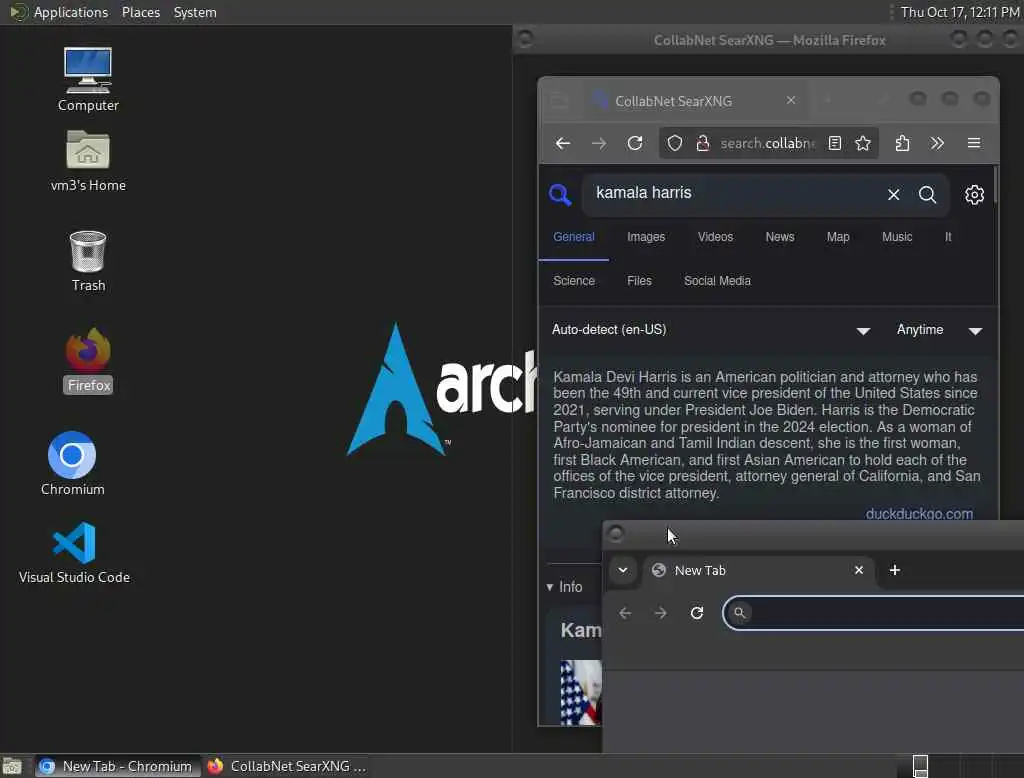1024x778 pixels.
Task: Bookmark this page with the star icon
Action: pos(863,143)
